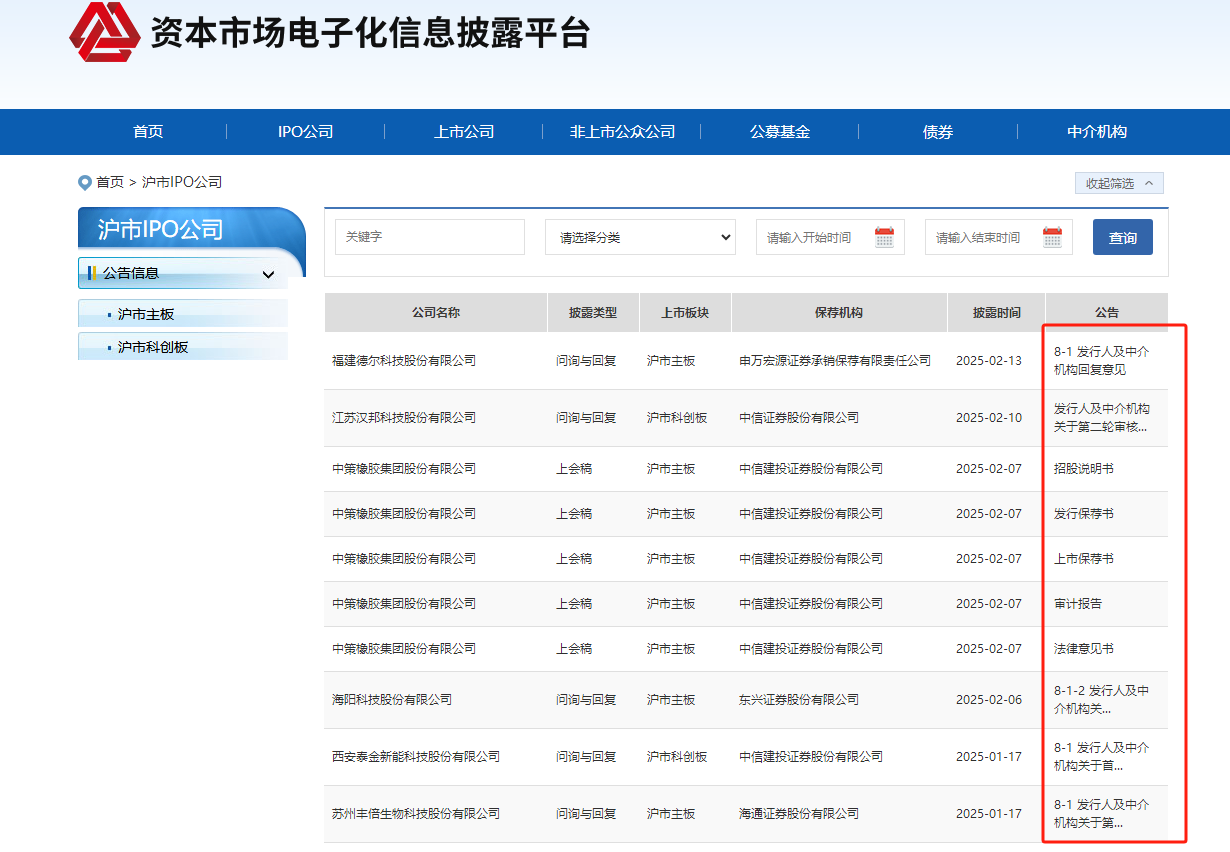Screen dimensions: 1230x852
Task: Click the 2025-02-06 disclosure date cell
Action: pyautogui.click(x=989, y=700)
